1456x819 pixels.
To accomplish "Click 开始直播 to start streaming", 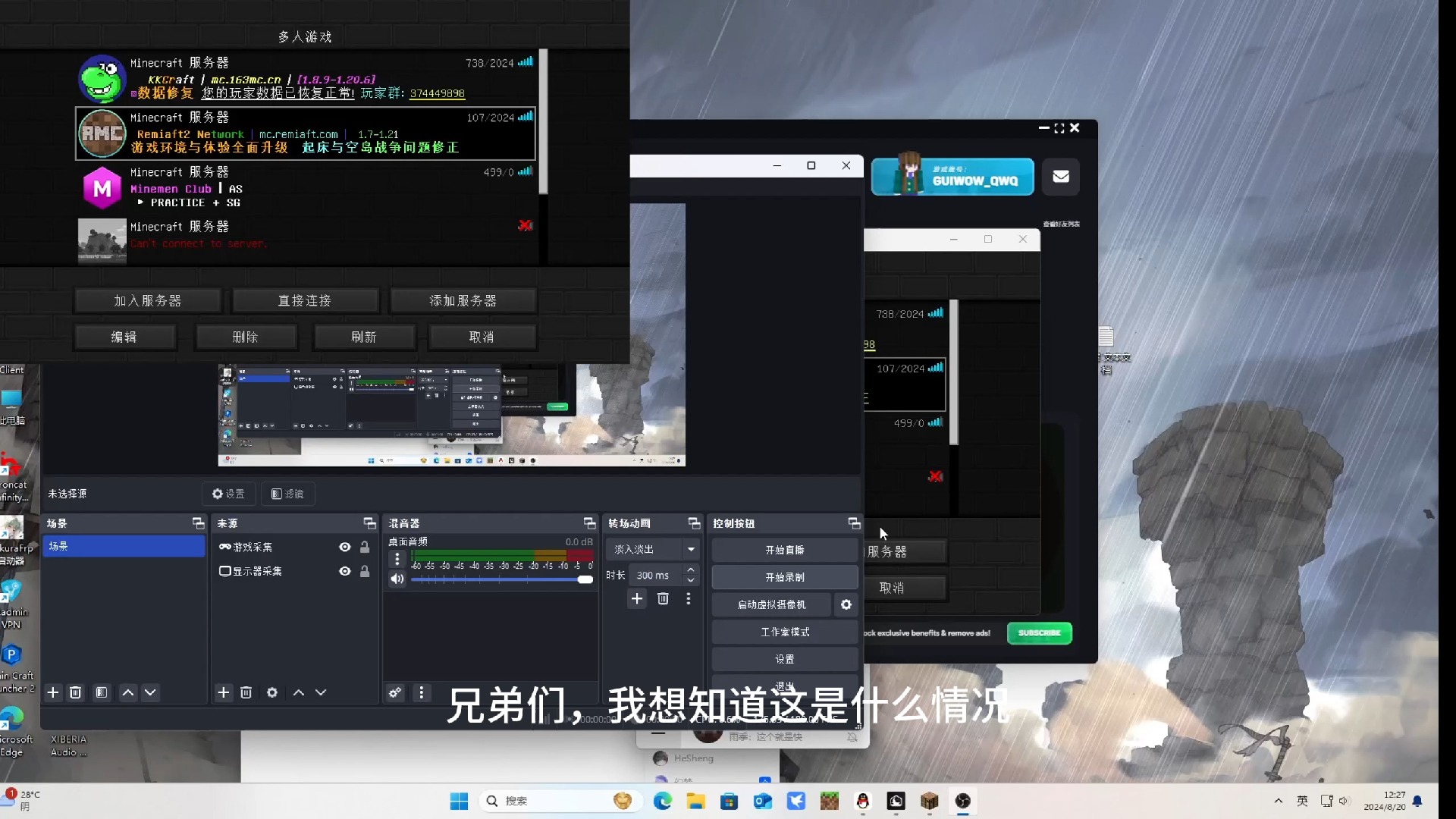I will coord(785,550).
